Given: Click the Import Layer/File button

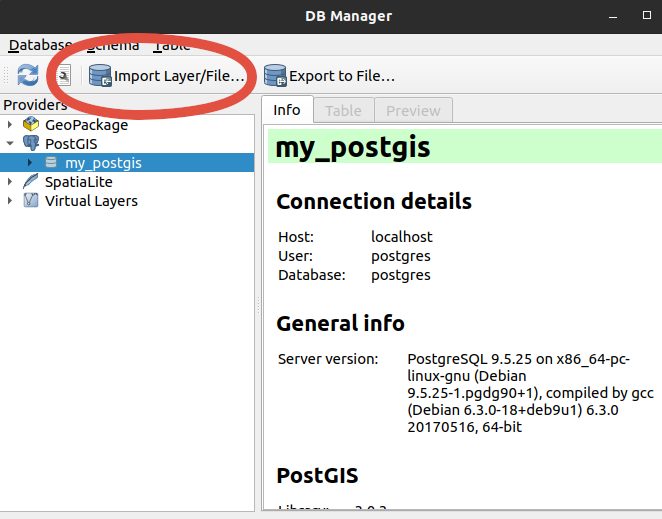Looking at the screenshot, I should click(167, 76).
